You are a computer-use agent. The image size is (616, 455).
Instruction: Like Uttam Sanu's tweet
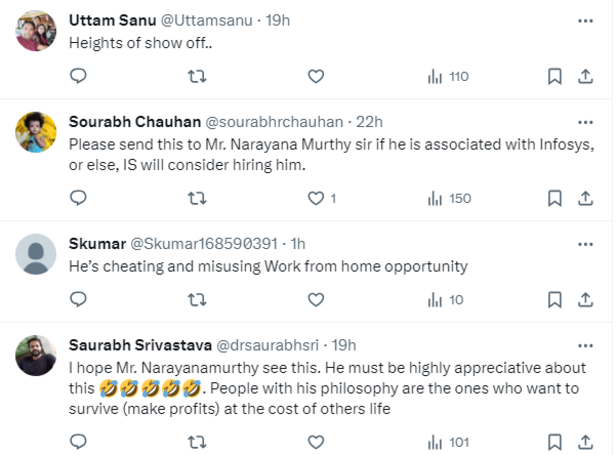[x=315, y=76]
